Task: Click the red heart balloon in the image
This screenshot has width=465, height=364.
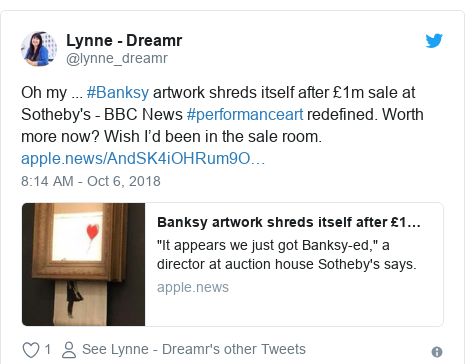Action: click(93, 231)
